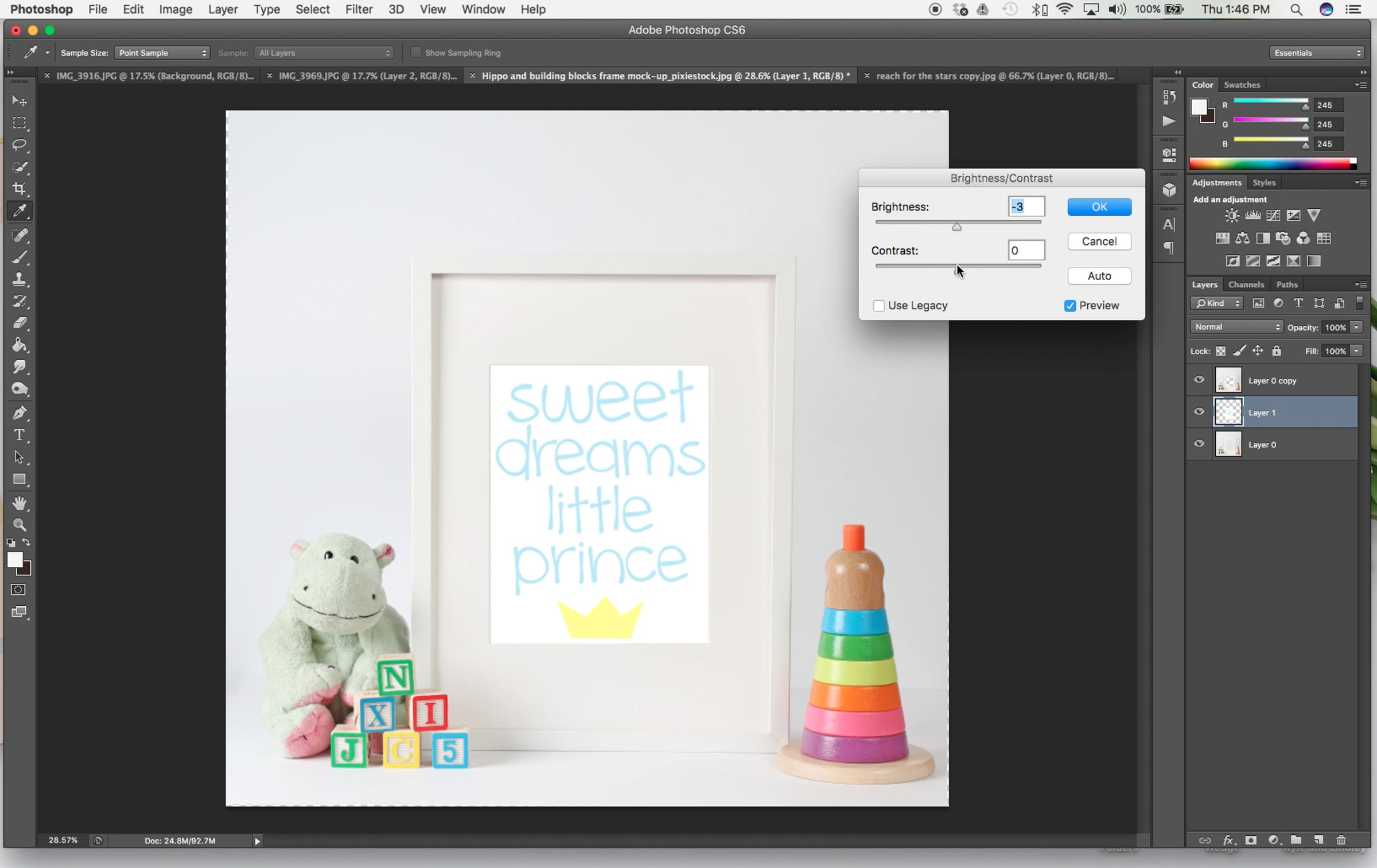This screenshot has height=868, width=1377.
Task: Select the Paint Bucket tool
Action: pyautogui.click(x=20, y=345)
